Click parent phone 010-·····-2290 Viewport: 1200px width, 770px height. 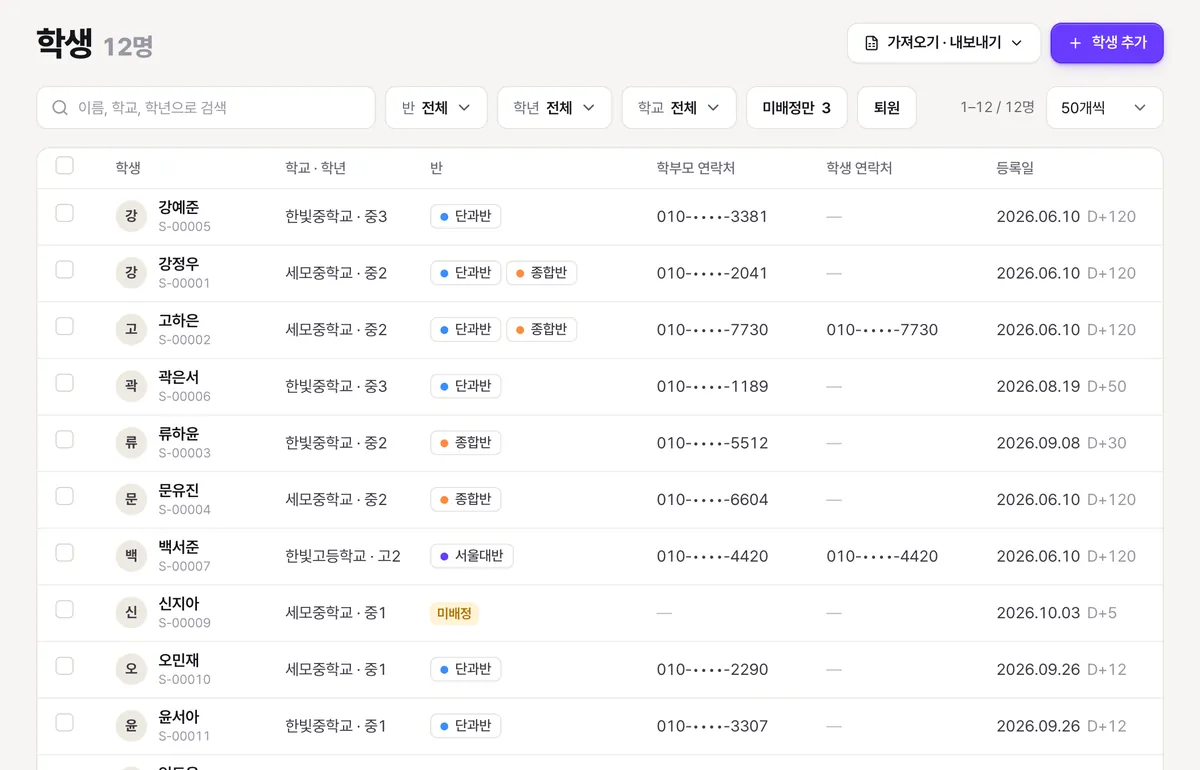[x=712, y=669]
